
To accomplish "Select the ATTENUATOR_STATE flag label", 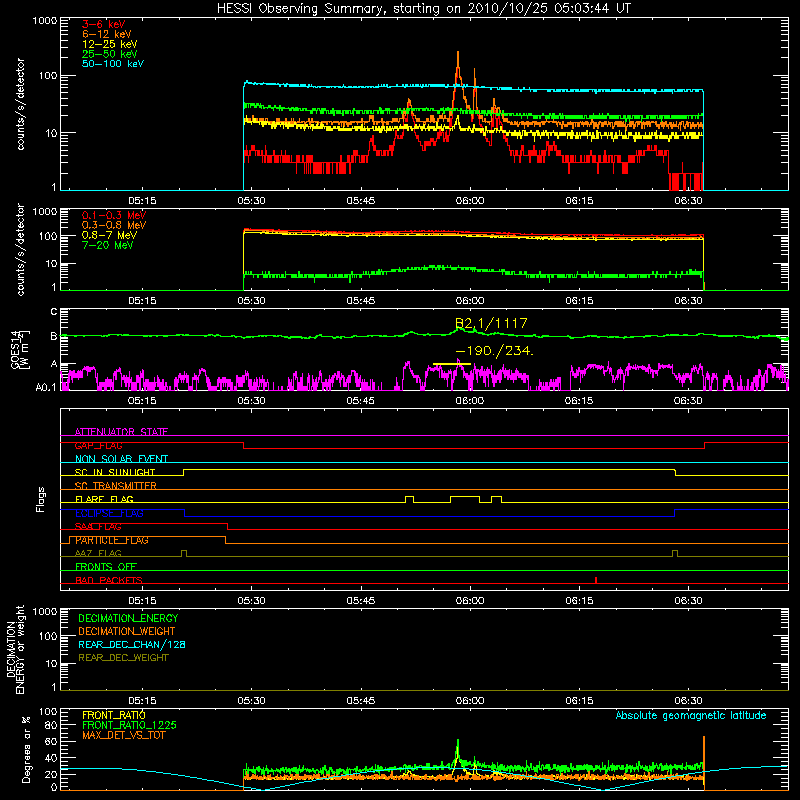I will [x=121, y=432].
